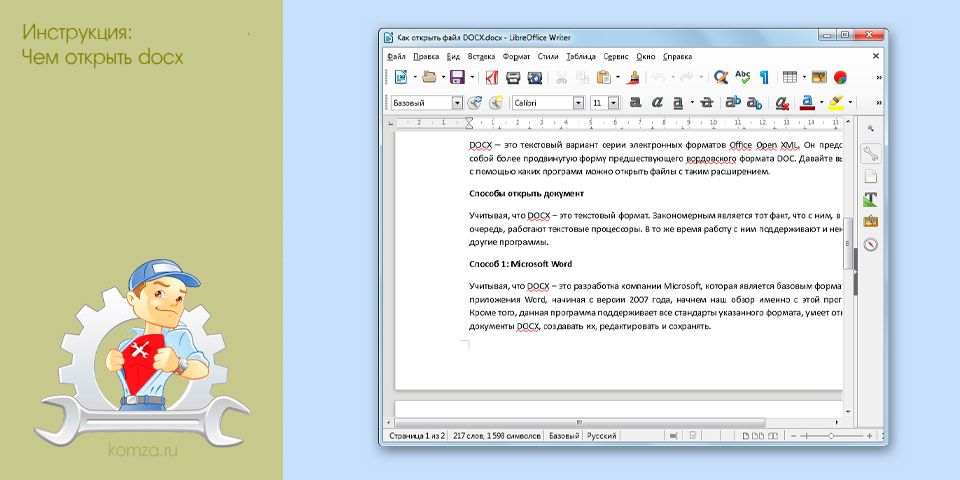Open the Правка menu
Viewport: 960px width, 480px height.
point(426,56)
